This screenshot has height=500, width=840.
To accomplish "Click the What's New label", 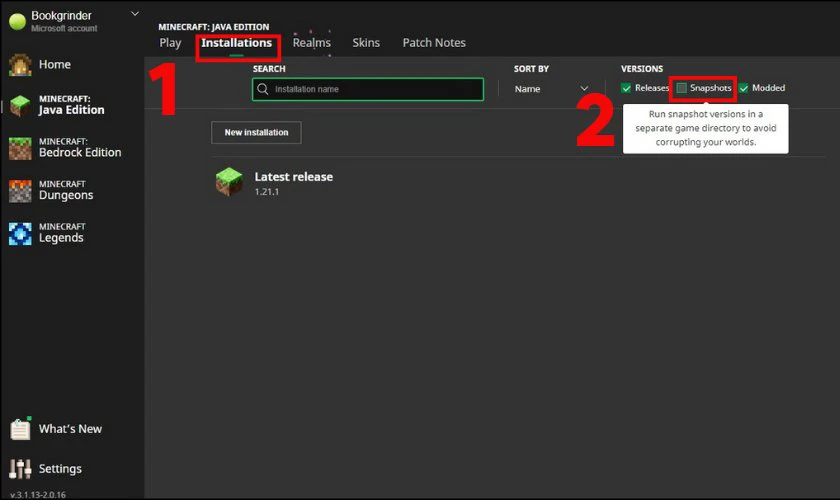I will click(x=70, y=429).
